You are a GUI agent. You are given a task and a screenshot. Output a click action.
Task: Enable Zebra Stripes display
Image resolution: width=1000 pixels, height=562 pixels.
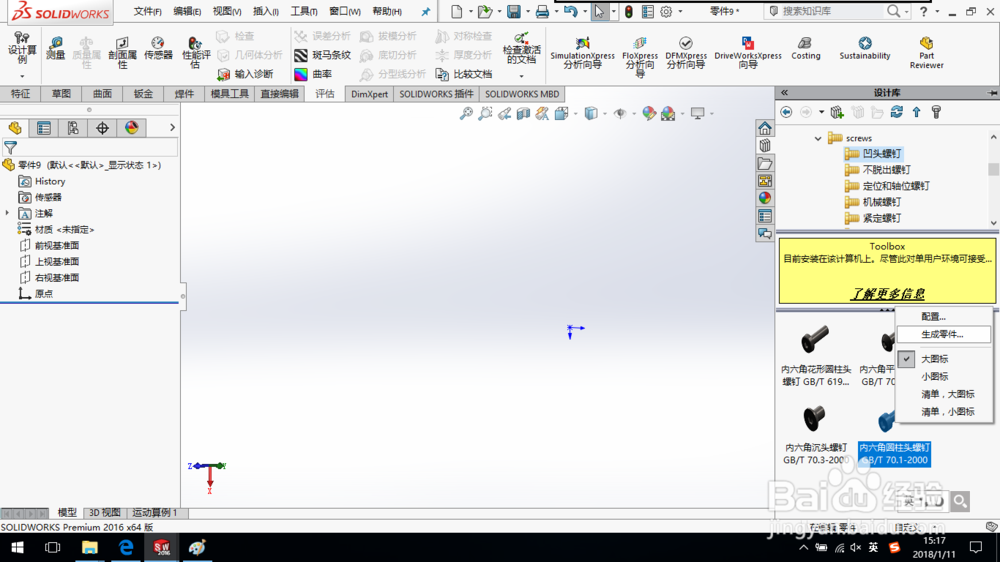(323, 55)
